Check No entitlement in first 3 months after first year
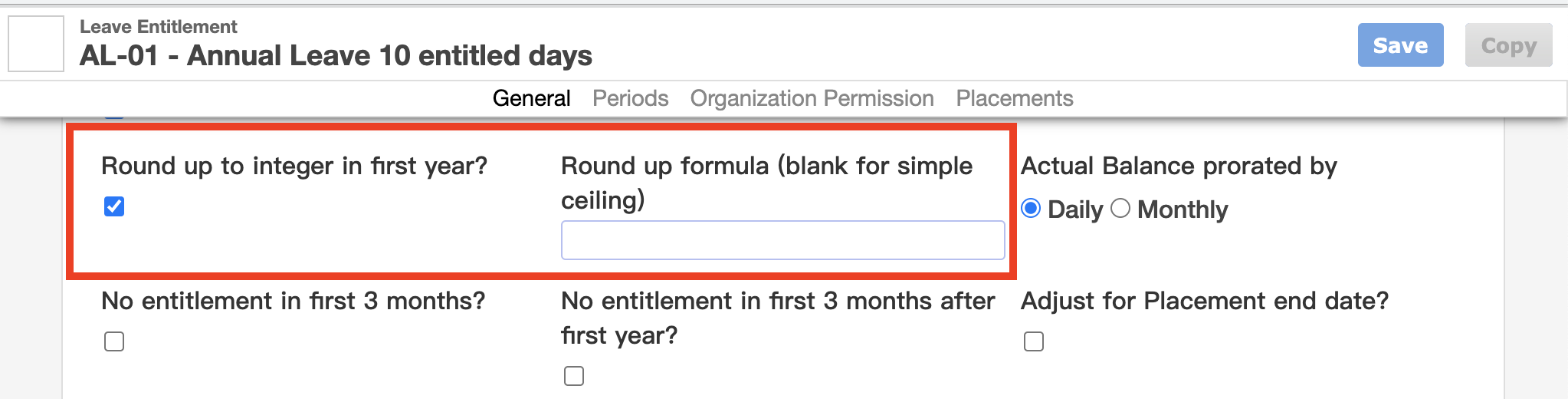Image resolution: width=1568 pixels, height=399 pixels. (x=574, y=376)
